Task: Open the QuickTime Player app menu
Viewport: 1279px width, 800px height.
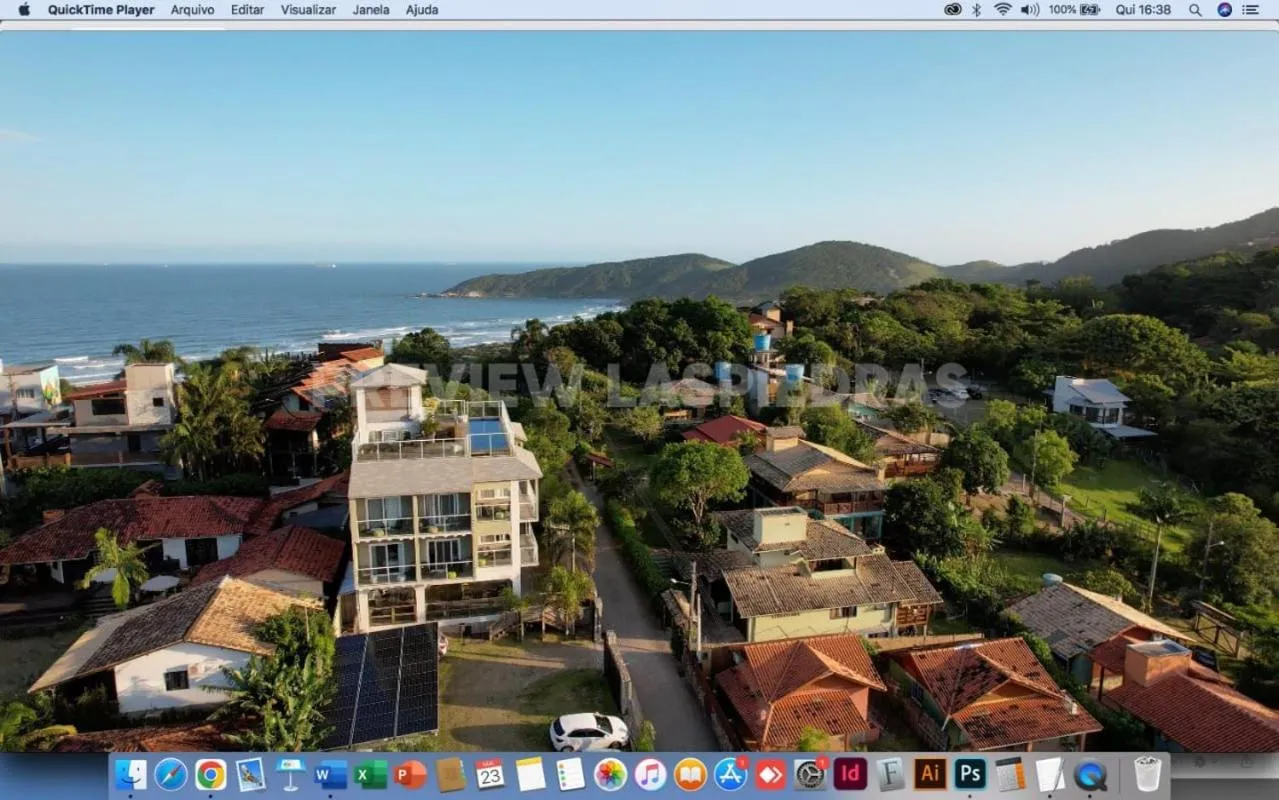Action: [x=101, y=10]
